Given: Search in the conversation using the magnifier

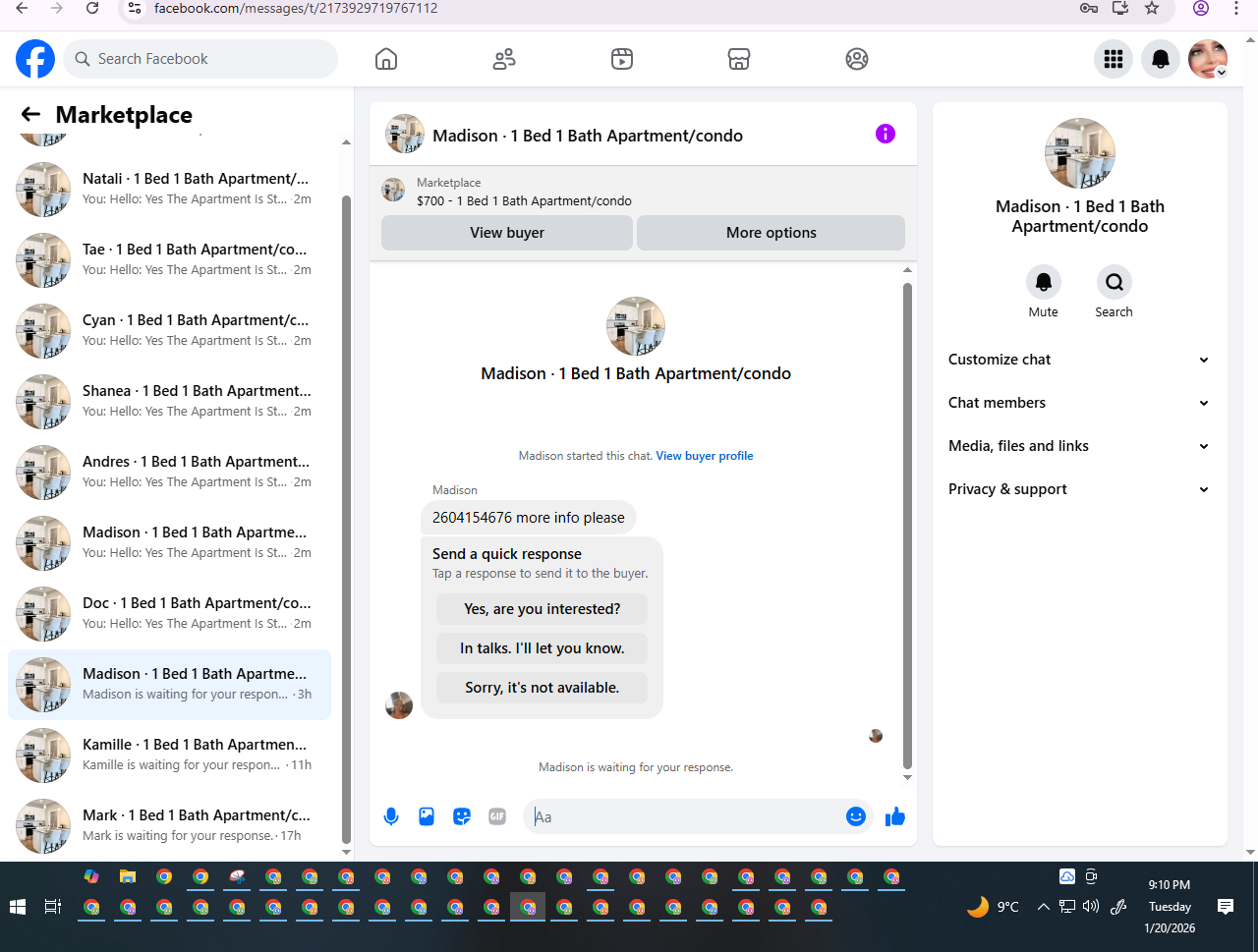Looking at the screenshot, I should point(1115,282).
